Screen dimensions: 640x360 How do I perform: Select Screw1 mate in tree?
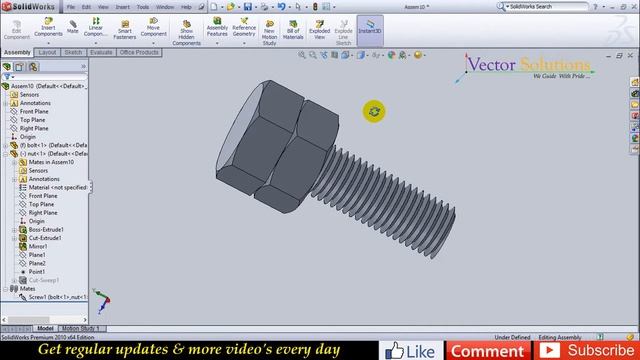point(53,297)
